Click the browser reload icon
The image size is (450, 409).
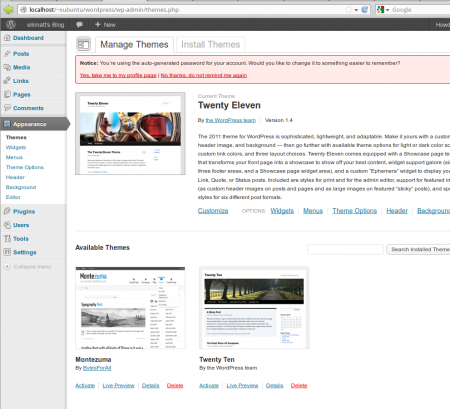[x=365, y=10]
